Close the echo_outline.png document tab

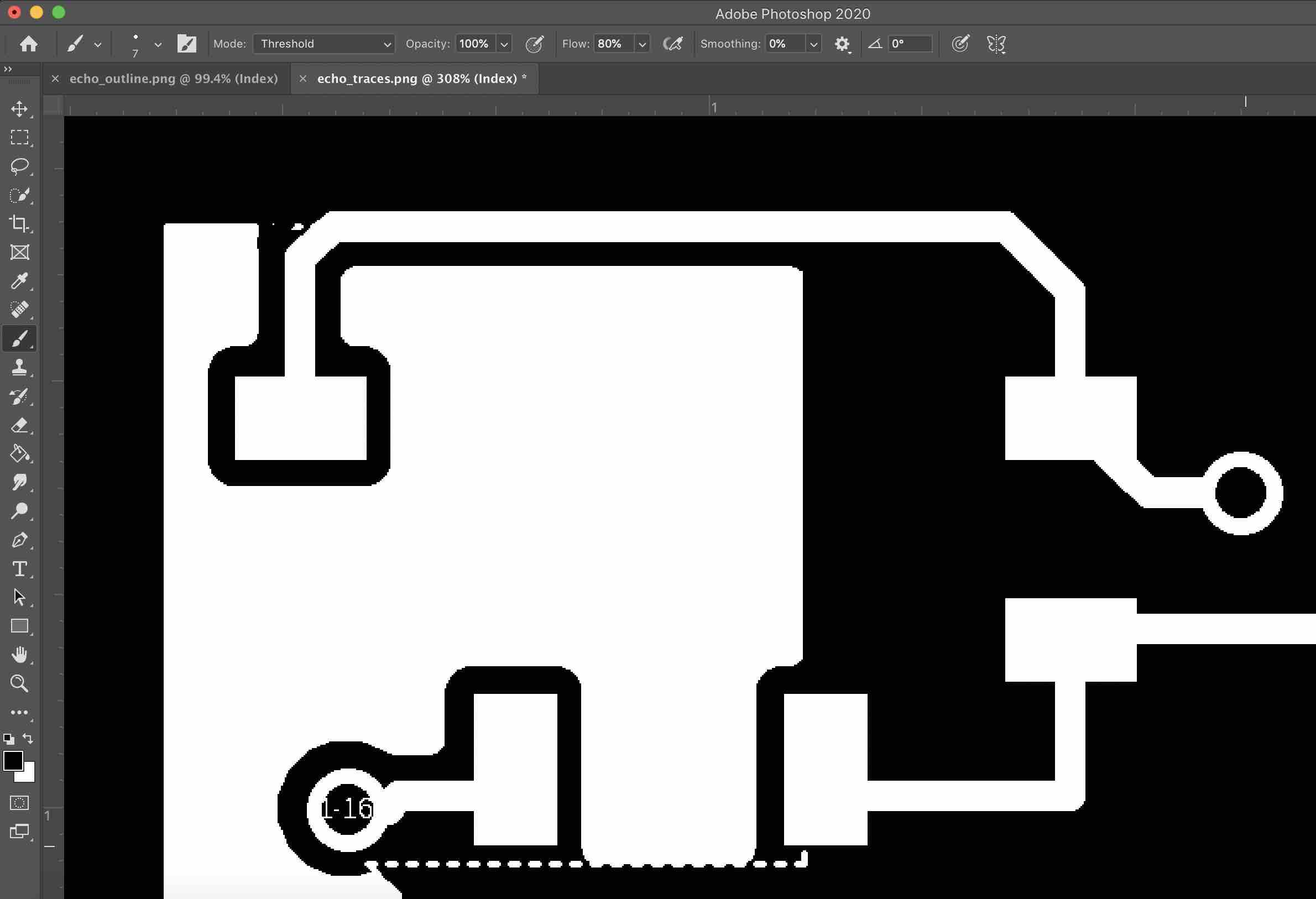tap(55, 79)
